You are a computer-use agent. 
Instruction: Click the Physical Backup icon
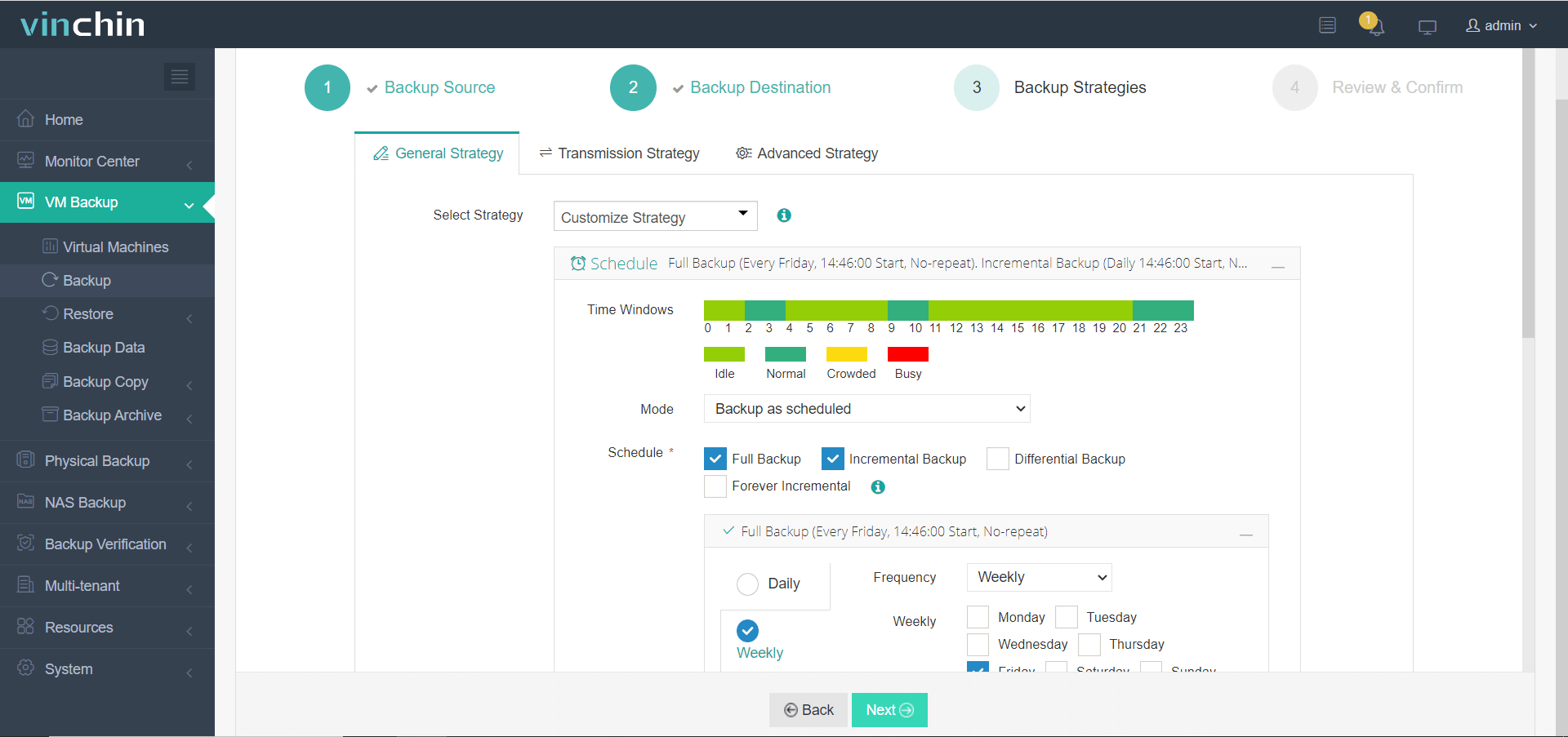[26, 460]
